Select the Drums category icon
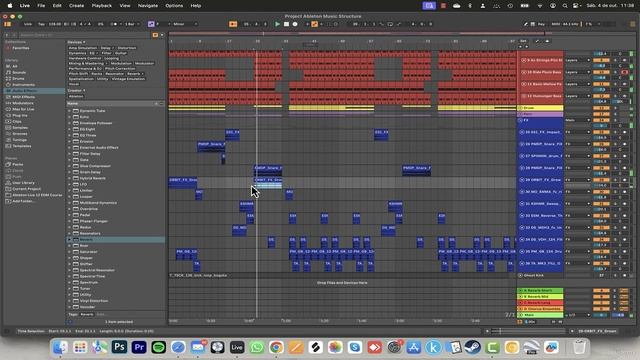The height and width of the screenshot is (360, 640). click(8, 78)
